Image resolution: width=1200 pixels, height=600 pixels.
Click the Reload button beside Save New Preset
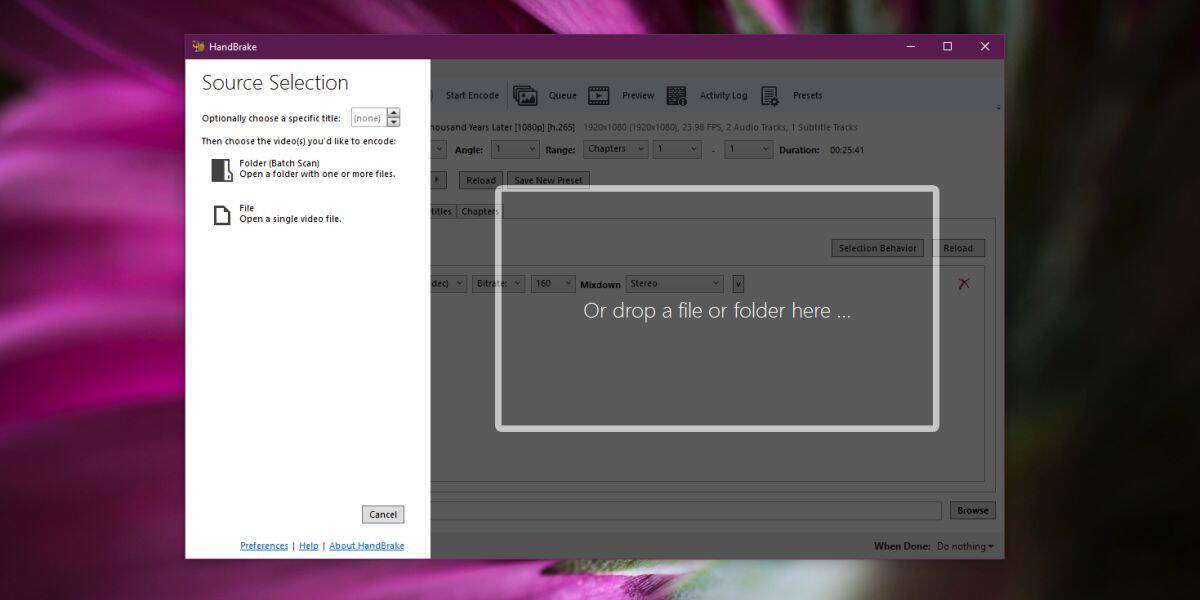click(x=481, y=180)
